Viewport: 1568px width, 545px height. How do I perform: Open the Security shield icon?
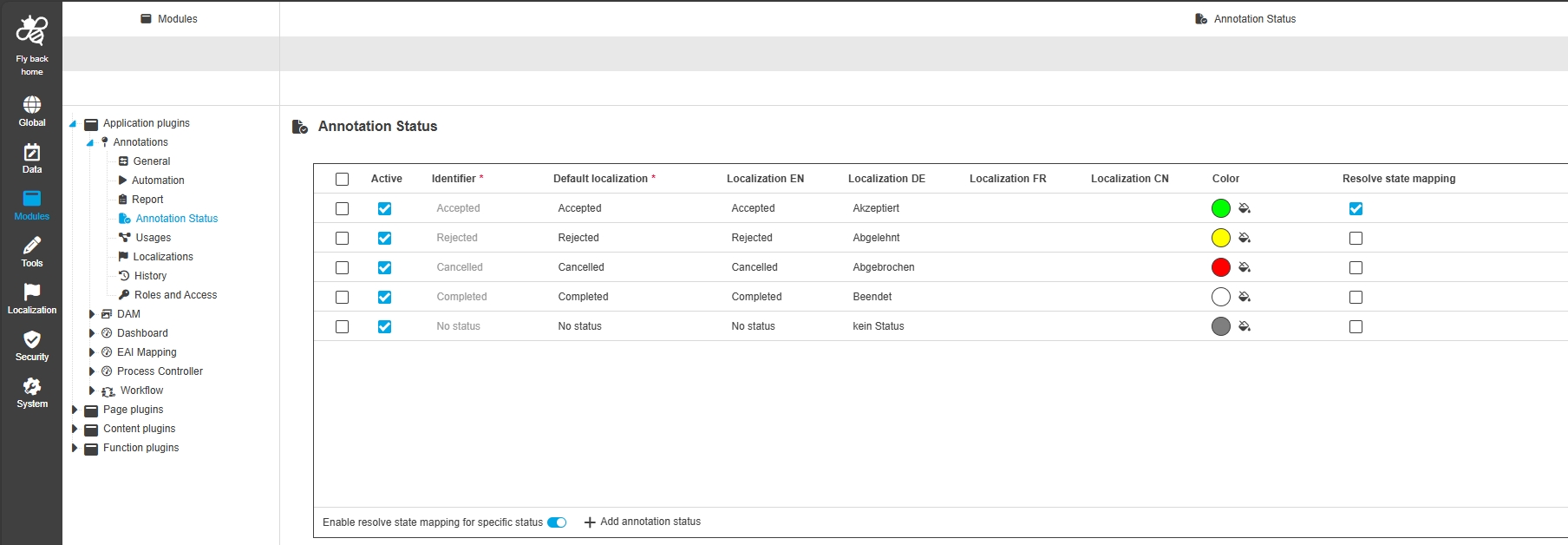point(32,340)
